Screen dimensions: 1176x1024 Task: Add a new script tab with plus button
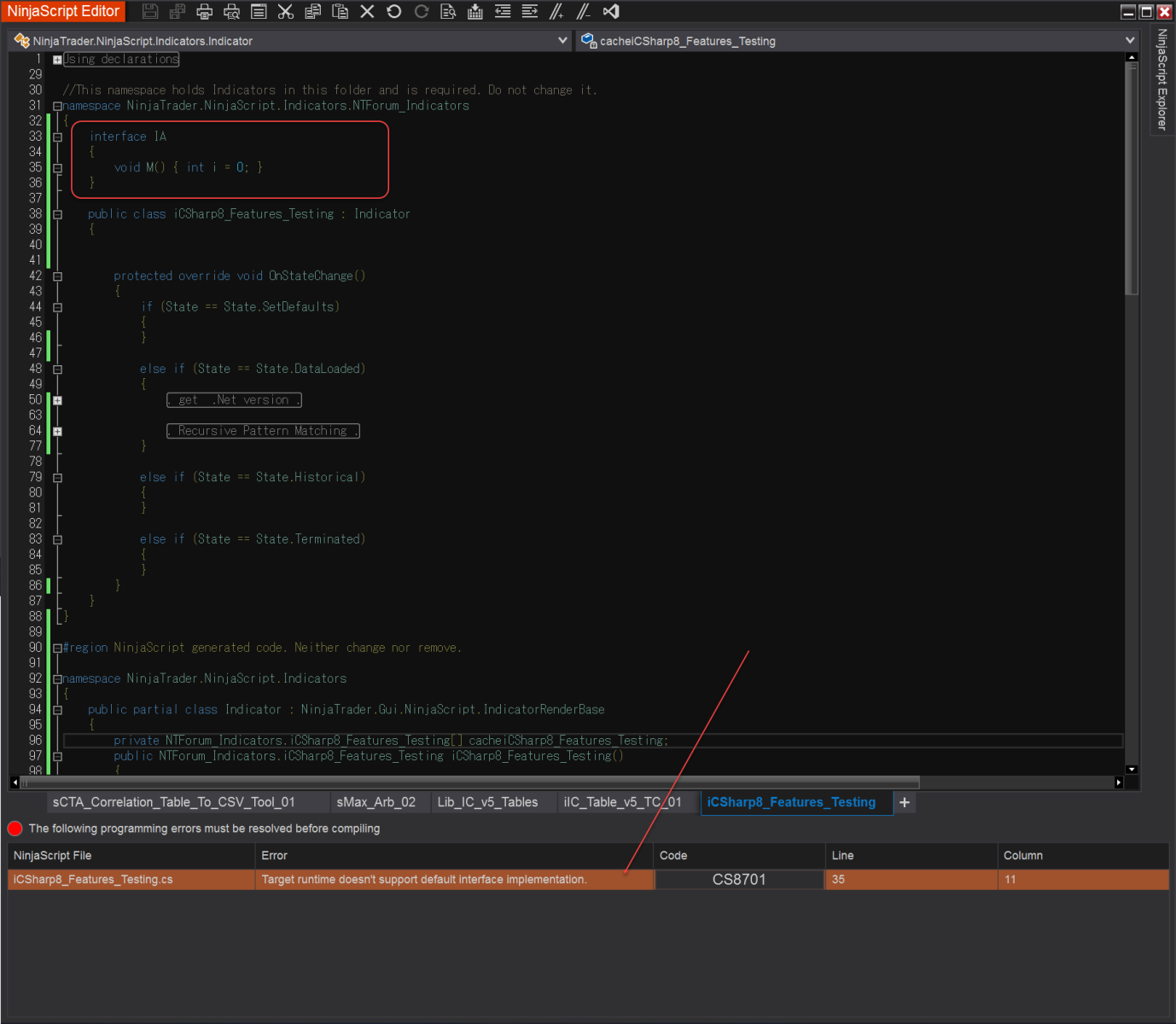[905, 802]
